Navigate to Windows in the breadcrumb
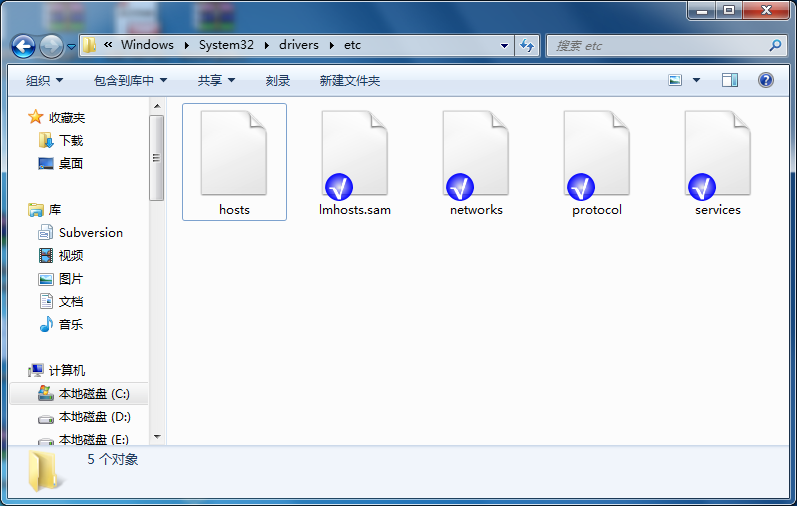This screenshot has height=506, width=797. 147,45
